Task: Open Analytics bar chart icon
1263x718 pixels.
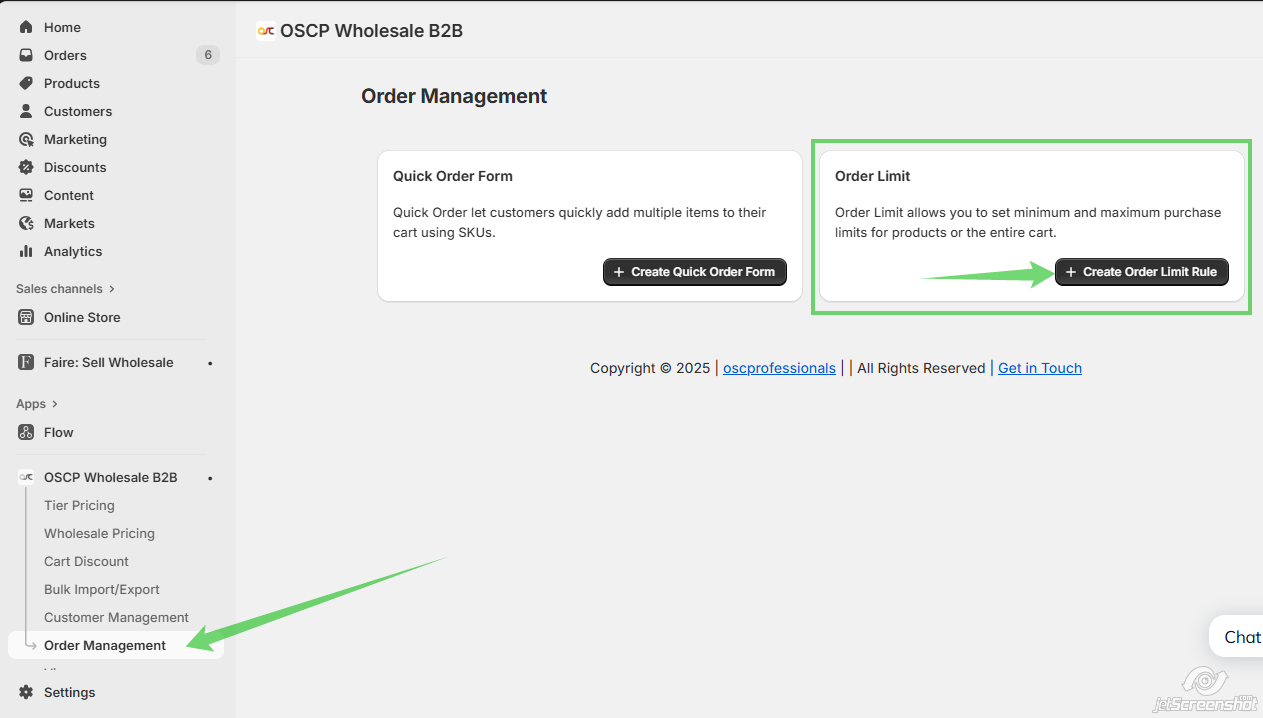Action: point(26,251)
